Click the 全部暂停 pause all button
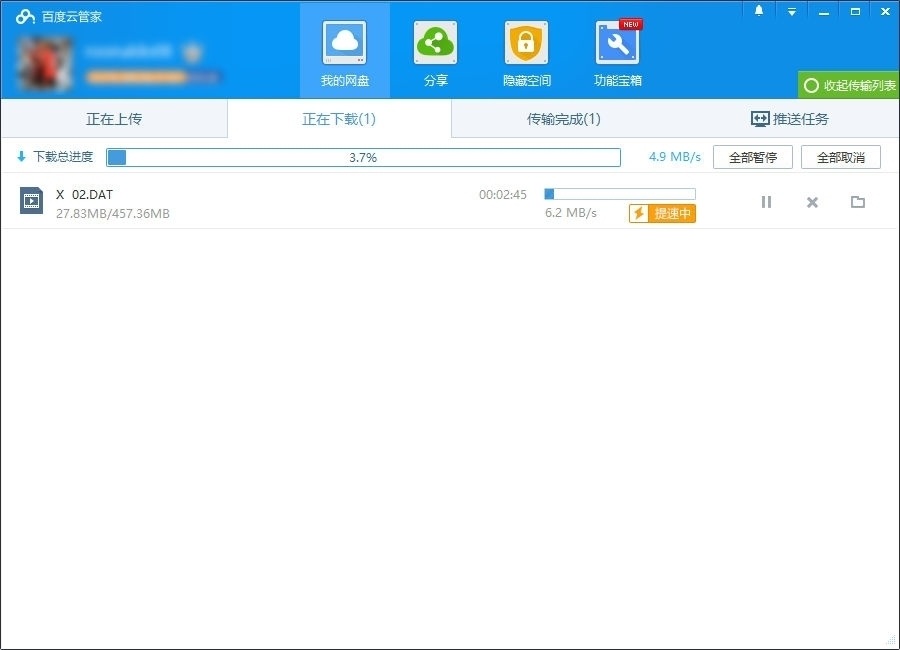Image resolution: width=900 pixels, height=650 pixels. (x=751, y=156)
